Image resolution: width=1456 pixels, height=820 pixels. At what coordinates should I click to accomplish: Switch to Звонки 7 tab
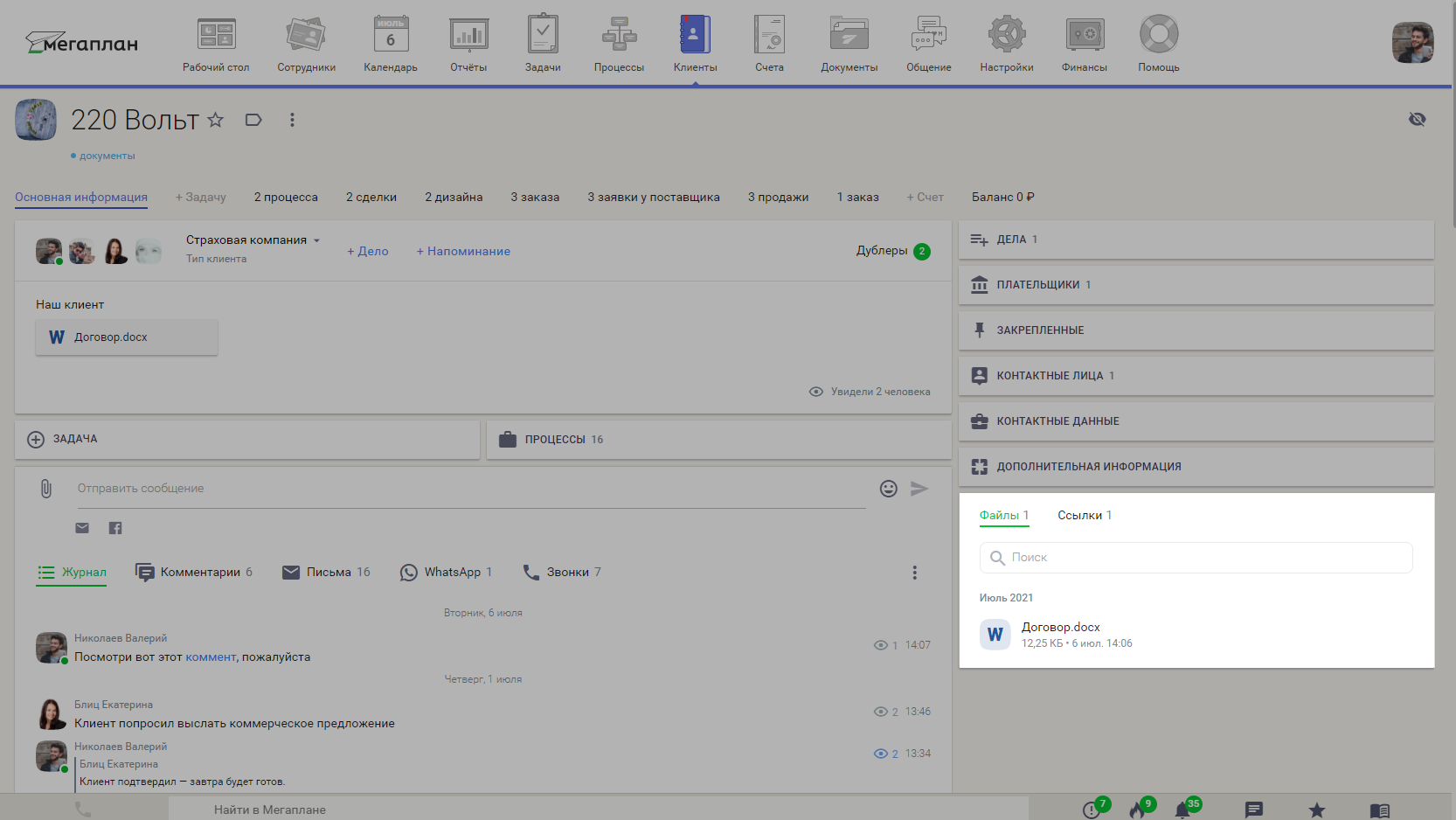[562, 573]
